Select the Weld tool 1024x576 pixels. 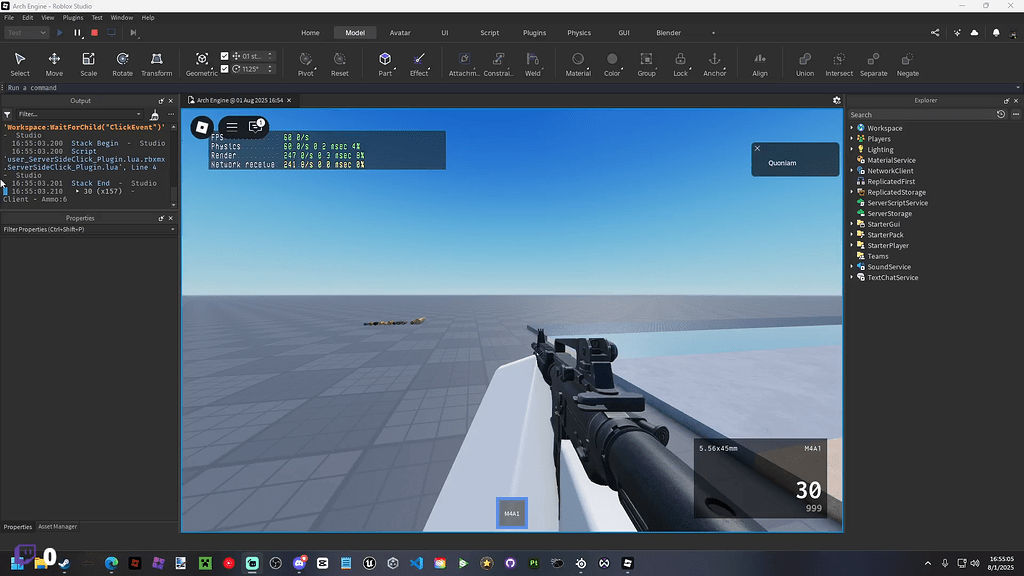[x=533, y=62]
